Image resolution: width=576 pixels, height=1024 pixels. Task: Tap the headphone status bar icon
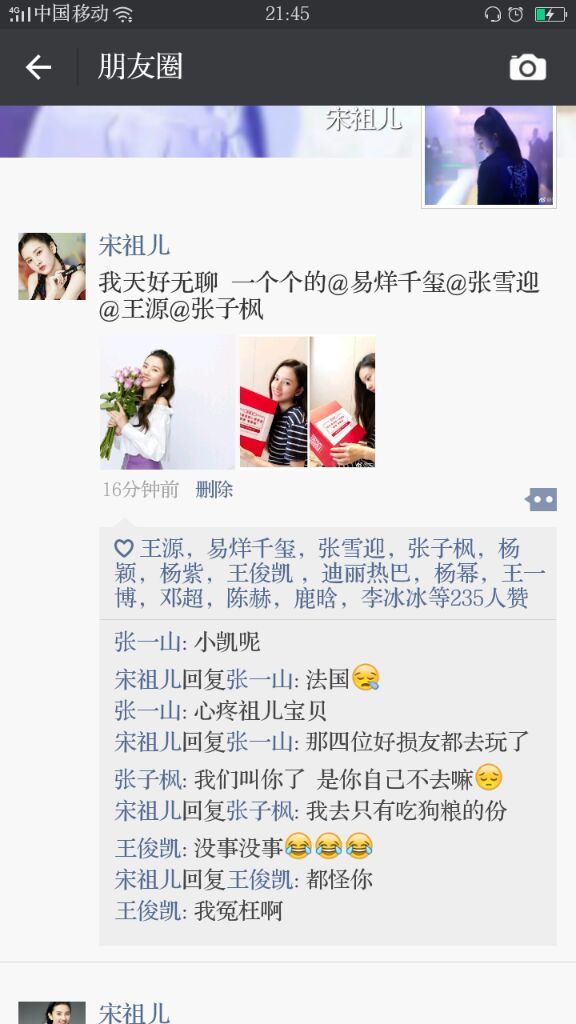(x=492, y=14)
